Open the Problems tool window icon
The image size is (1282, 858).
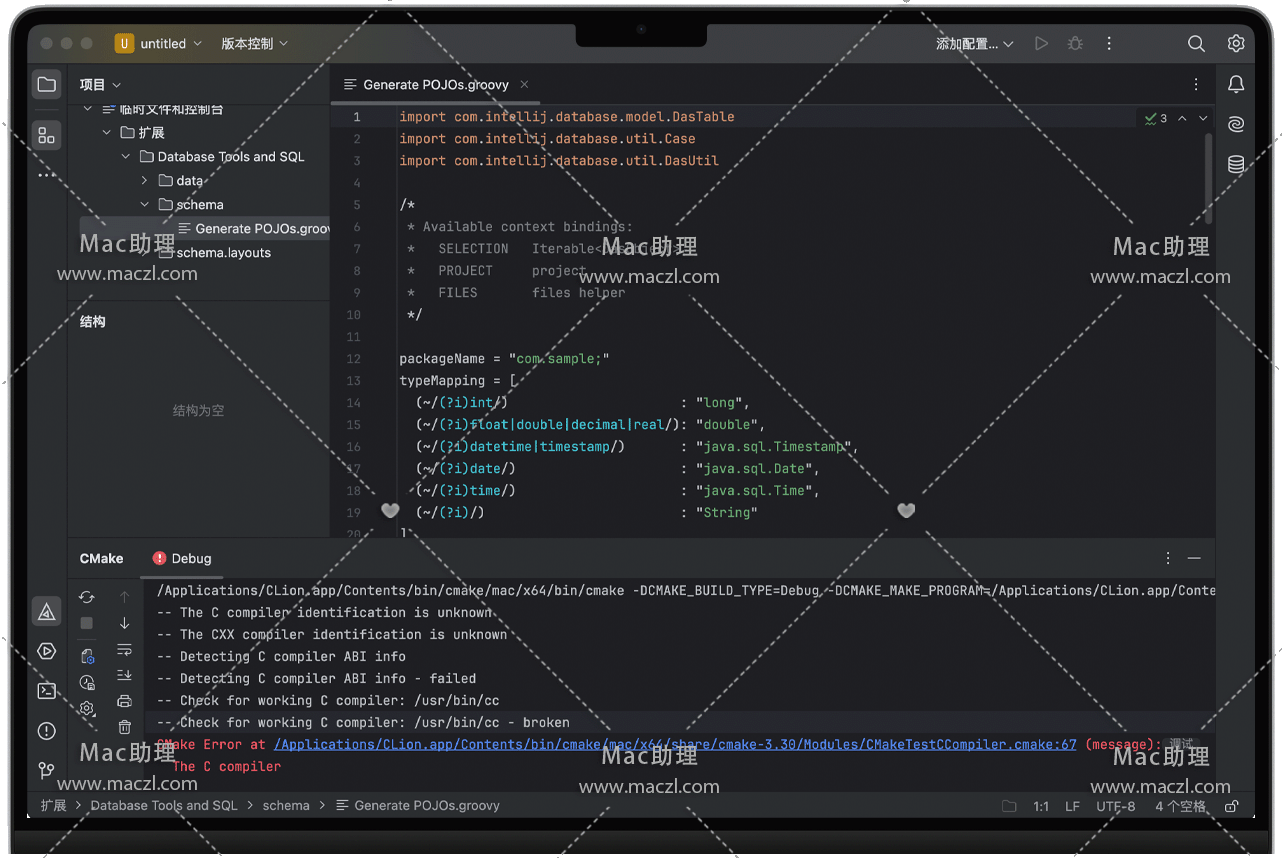click(x=46, y=731)
